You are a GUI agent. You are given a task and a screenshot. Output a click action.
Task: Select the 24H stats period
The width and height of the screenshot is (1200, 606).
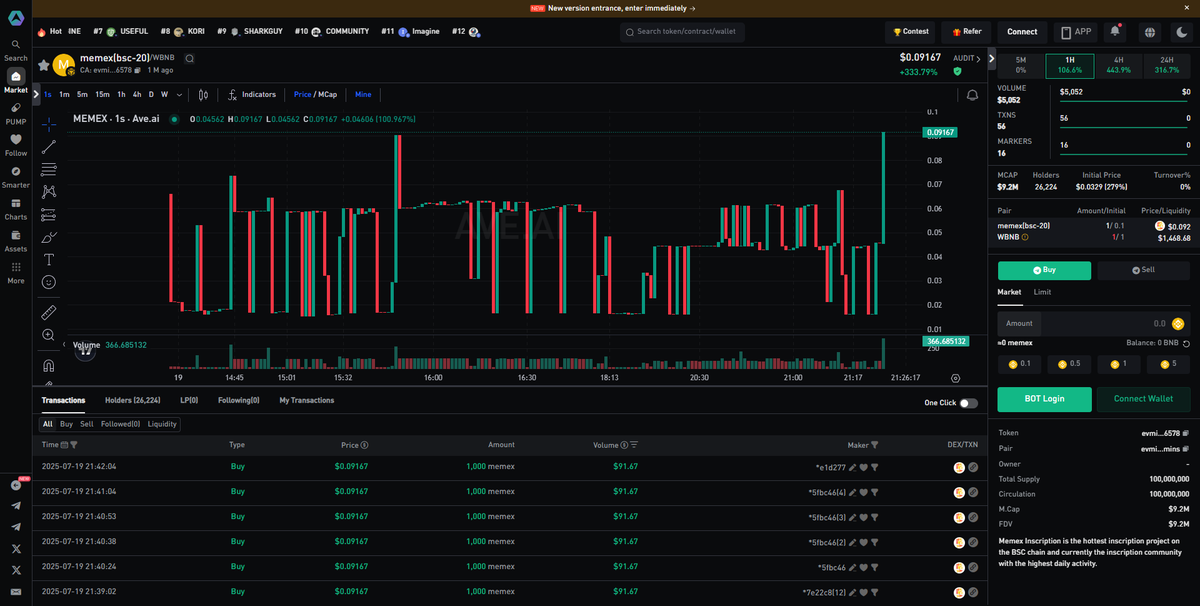click(x=1167, y=66)
